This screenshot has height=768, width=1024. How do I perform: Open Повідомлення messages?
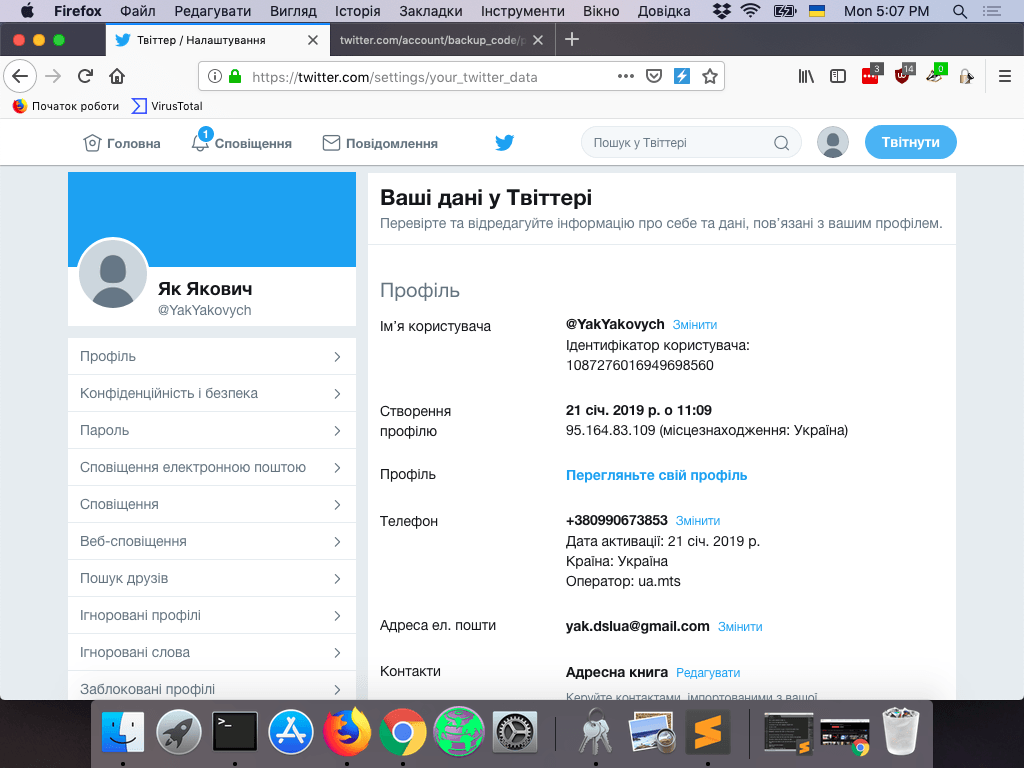(x=380, y=143)
